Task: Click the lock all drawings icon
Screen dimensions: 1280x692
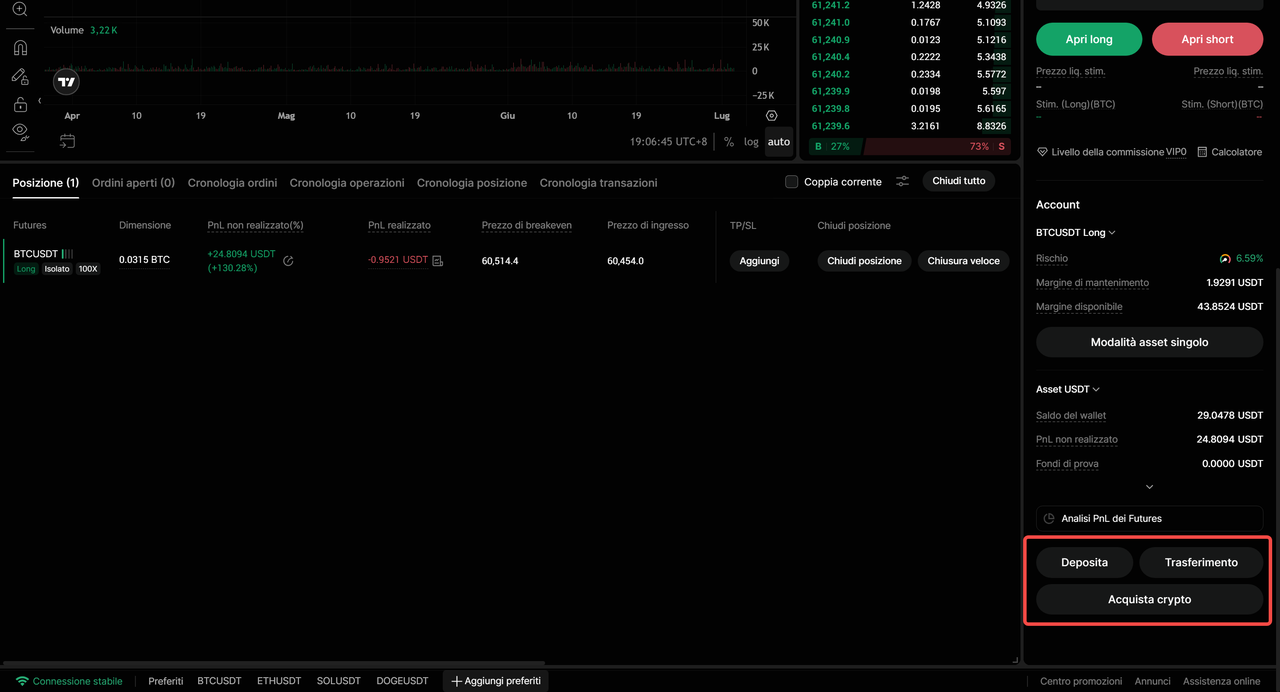Action: click(x=20, y=104)
